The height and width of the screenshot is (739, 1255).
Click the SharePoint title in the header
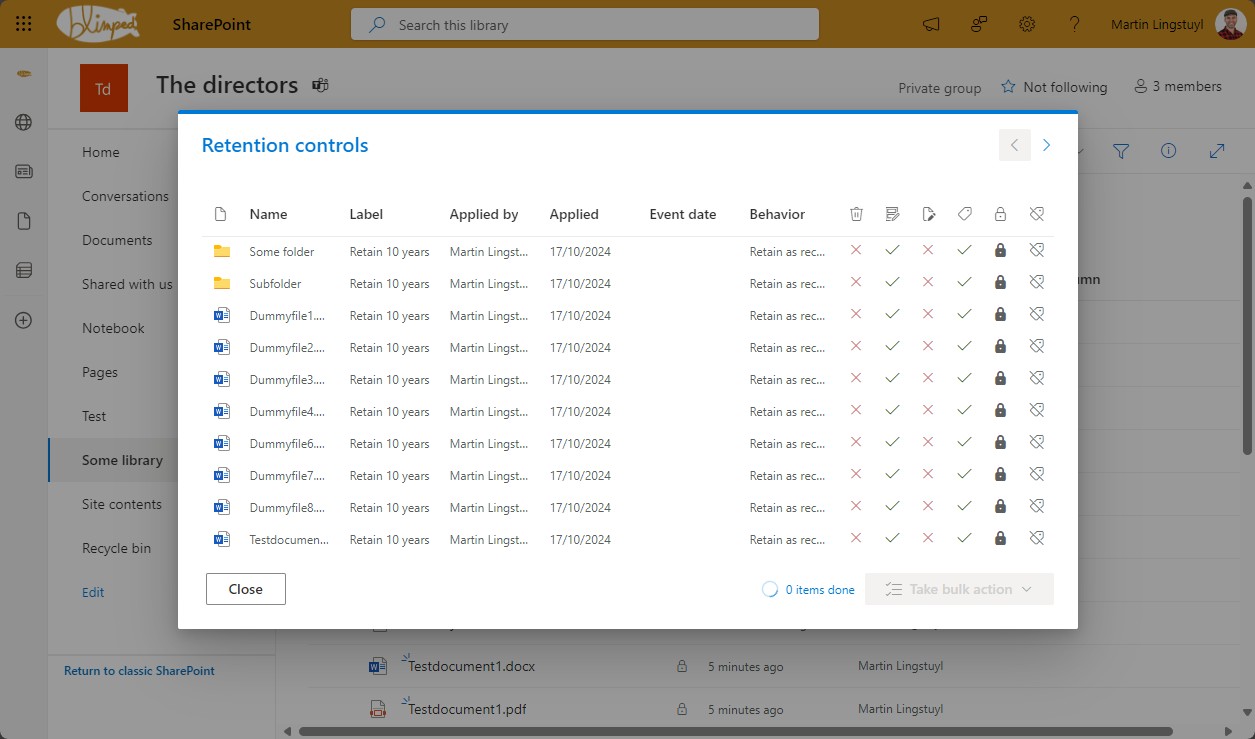click(x=212, y=24)
